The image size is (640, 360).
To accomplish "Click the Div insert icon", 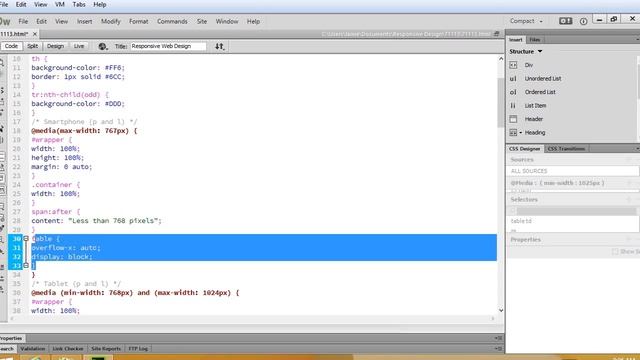I will pyautogui.click(x=513, y=65).
